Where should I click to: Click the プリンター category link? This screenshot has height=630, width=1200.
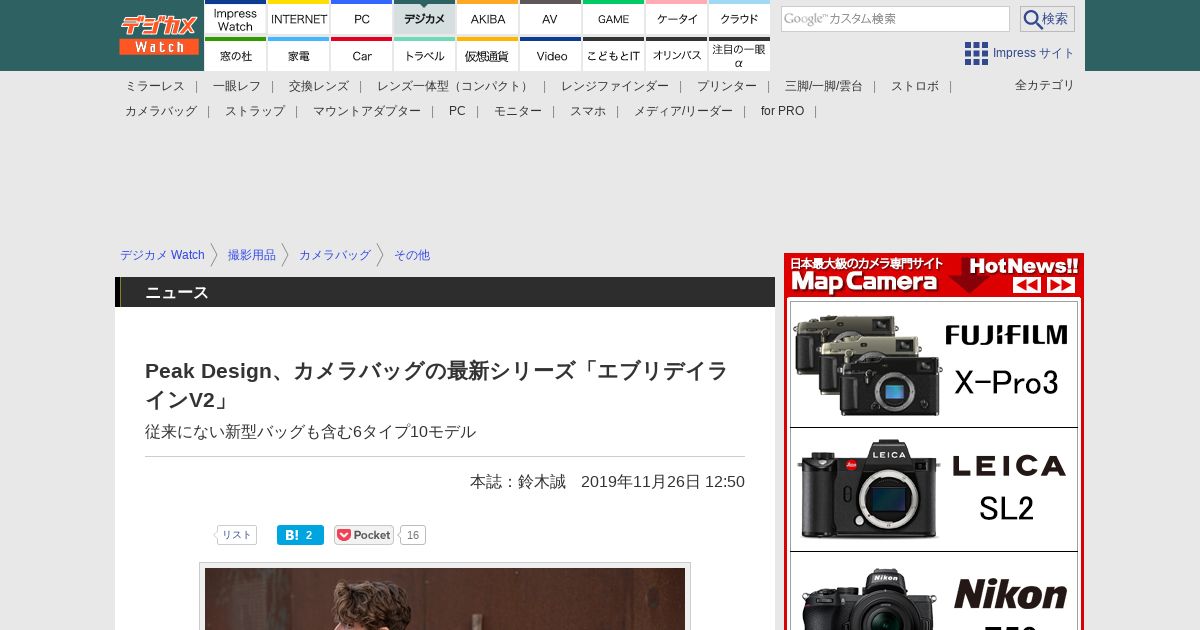(x=727, y=86)
